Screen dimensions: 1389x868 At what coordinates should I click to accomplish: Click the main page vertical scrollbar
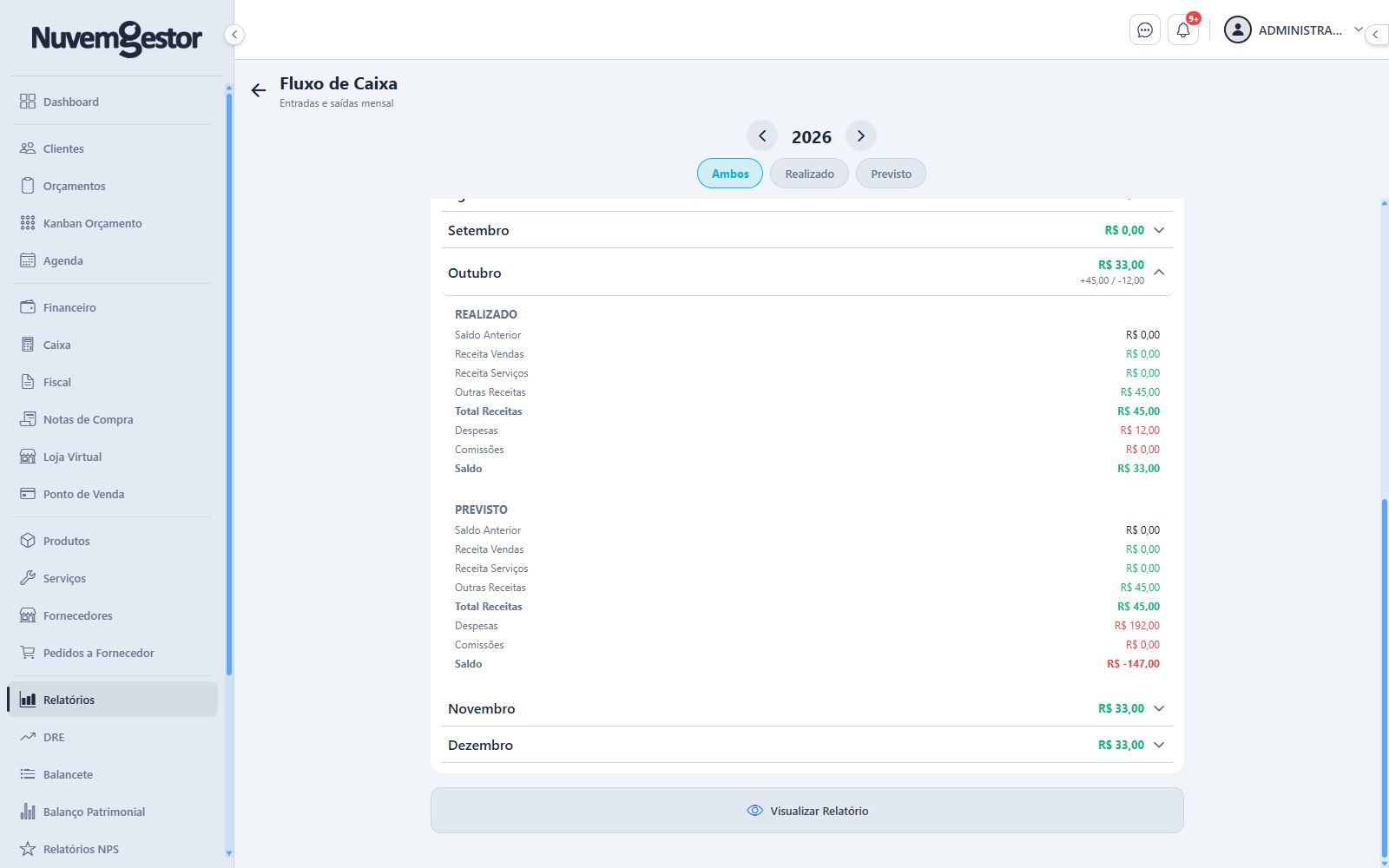pos(1385,677)
